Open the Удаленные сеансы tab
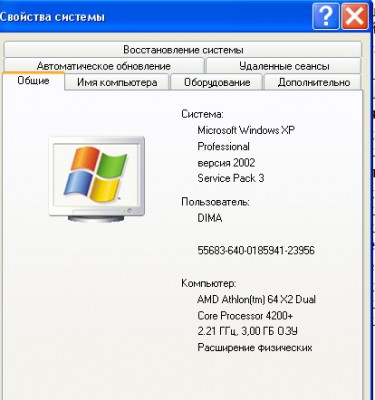 click(x=284, y=66)
